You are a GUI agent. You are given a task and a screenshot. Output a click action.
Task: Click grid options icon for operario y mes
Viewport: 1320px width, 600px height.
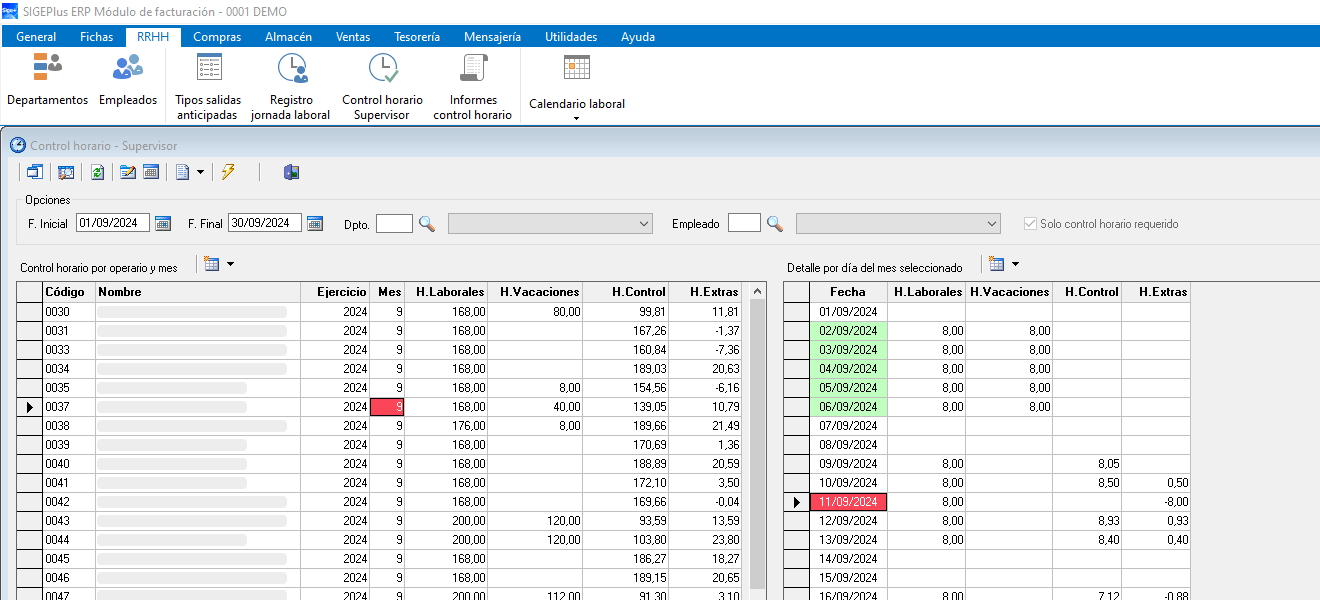(211, 265)
